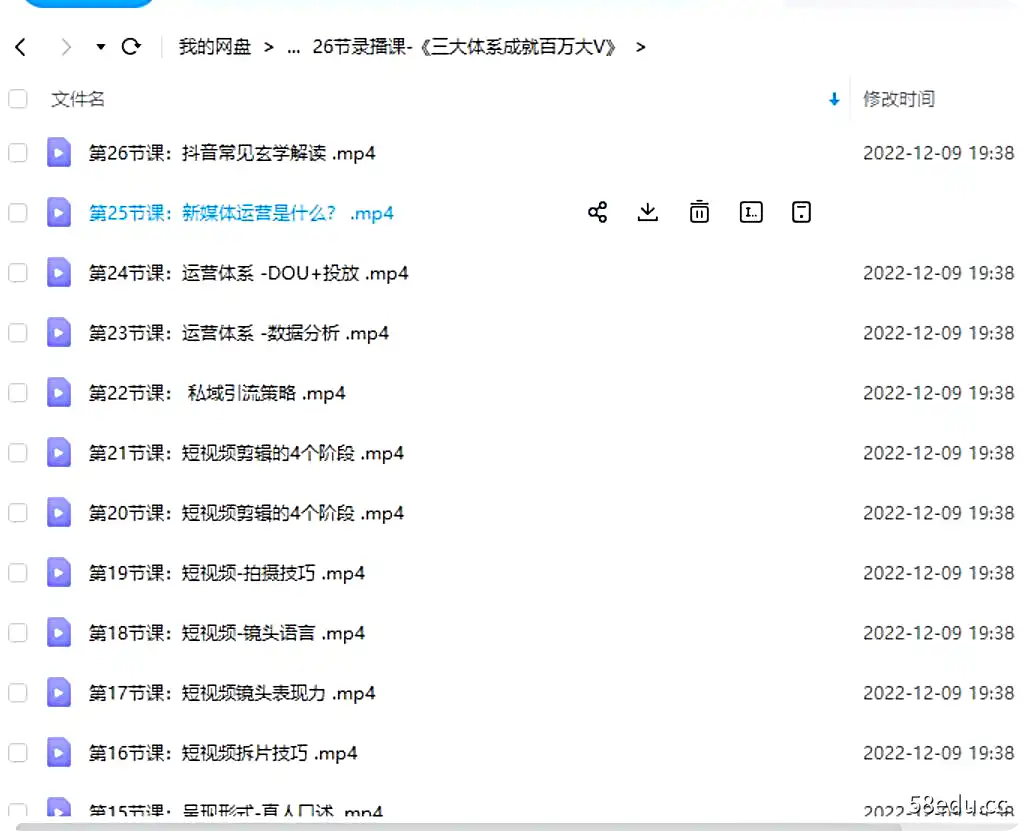Delete the 第25节课 file with trash icon
The width and height of the screenshot is (1025, 831).
click(699, 212)
